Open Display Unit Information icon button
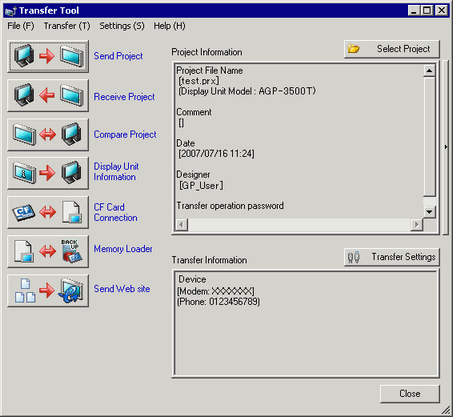This screenshot has height=417, width=453. (x=48, y=173)
